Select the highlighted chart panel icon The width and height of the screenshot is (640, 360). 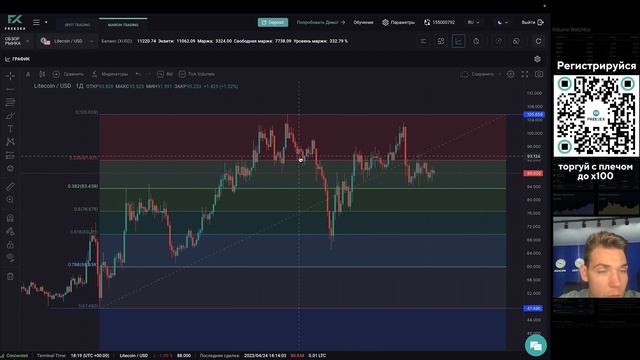click(x=458, y=41)
